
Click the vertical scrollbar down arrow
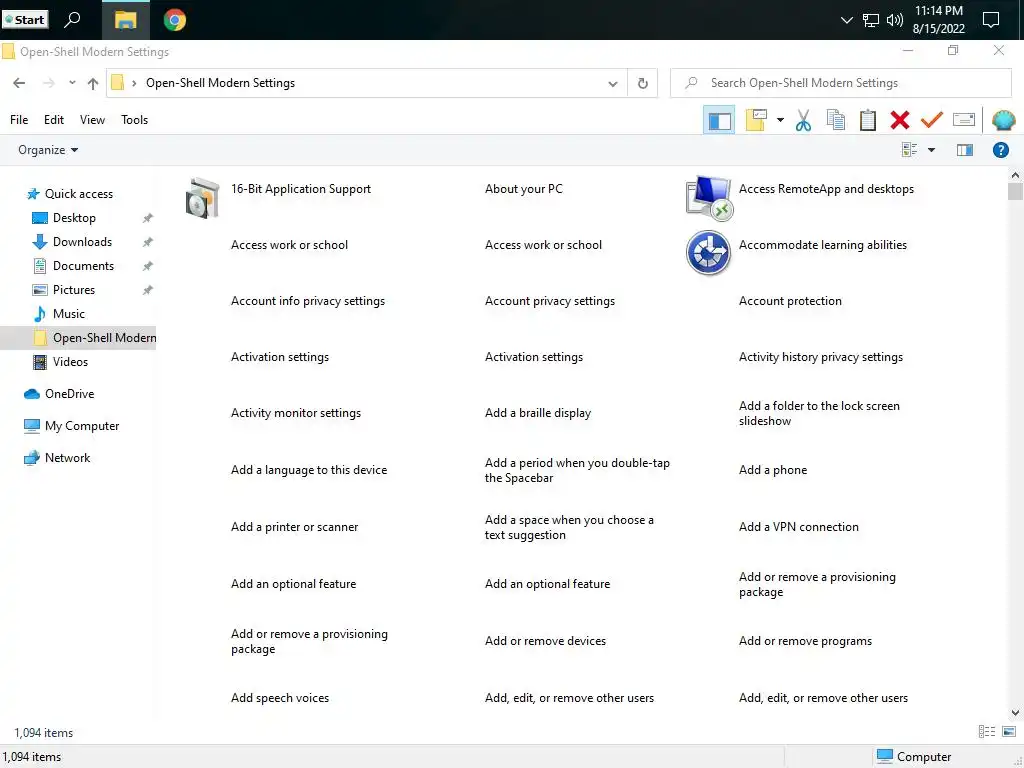1015,712
